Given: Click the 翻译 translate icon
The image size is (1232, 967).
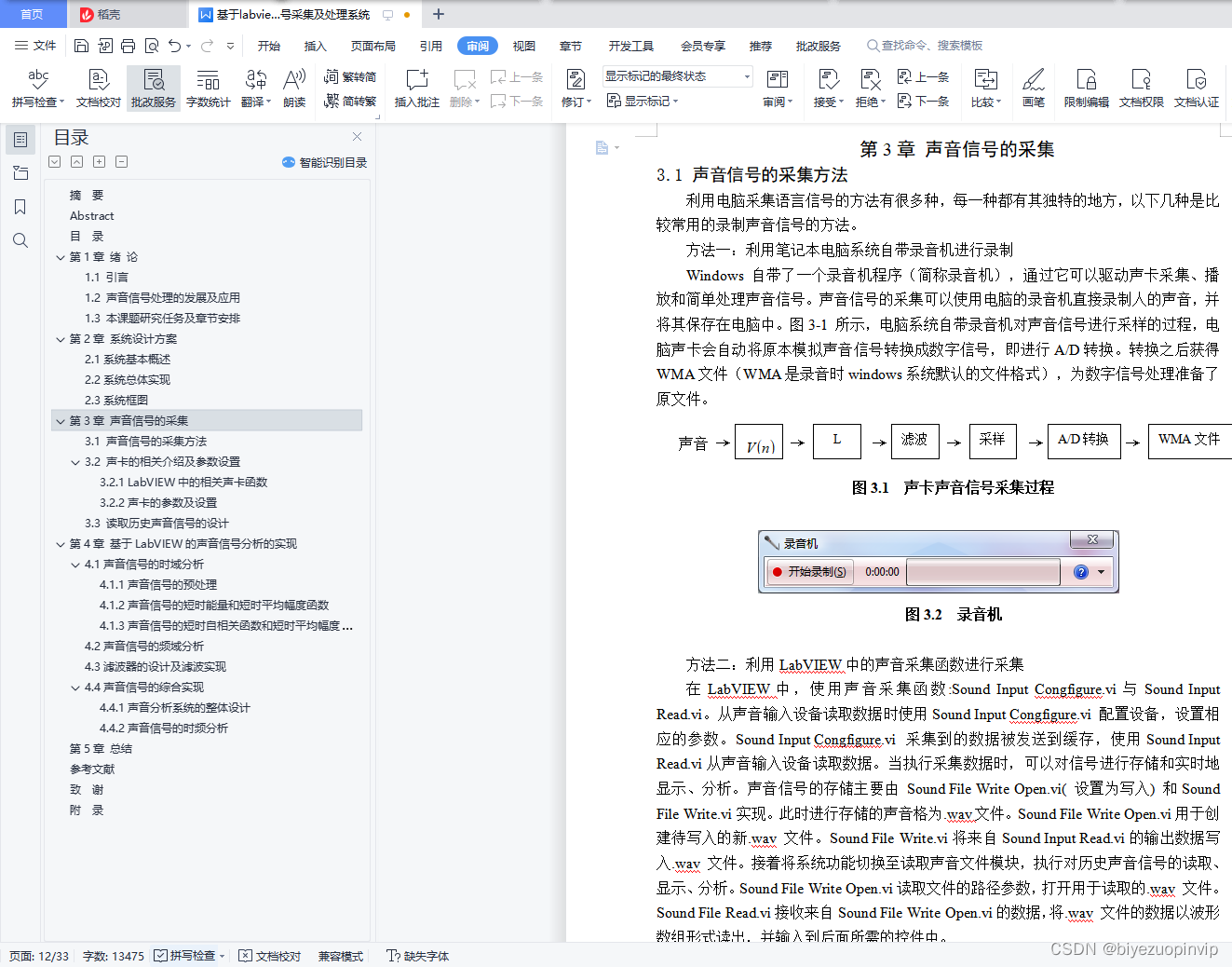Looking at the screenshot, I should (x=255, y=79).
